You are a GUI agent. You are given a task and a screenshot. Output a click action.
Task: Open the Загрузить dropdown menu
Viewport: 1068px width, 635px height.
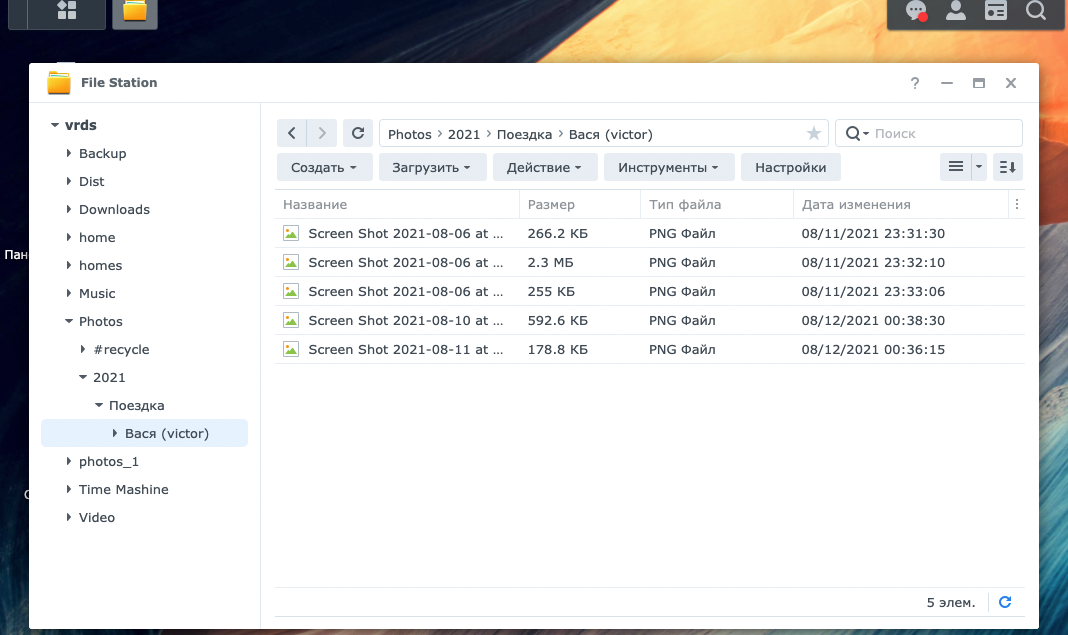(x=432, y=167)
